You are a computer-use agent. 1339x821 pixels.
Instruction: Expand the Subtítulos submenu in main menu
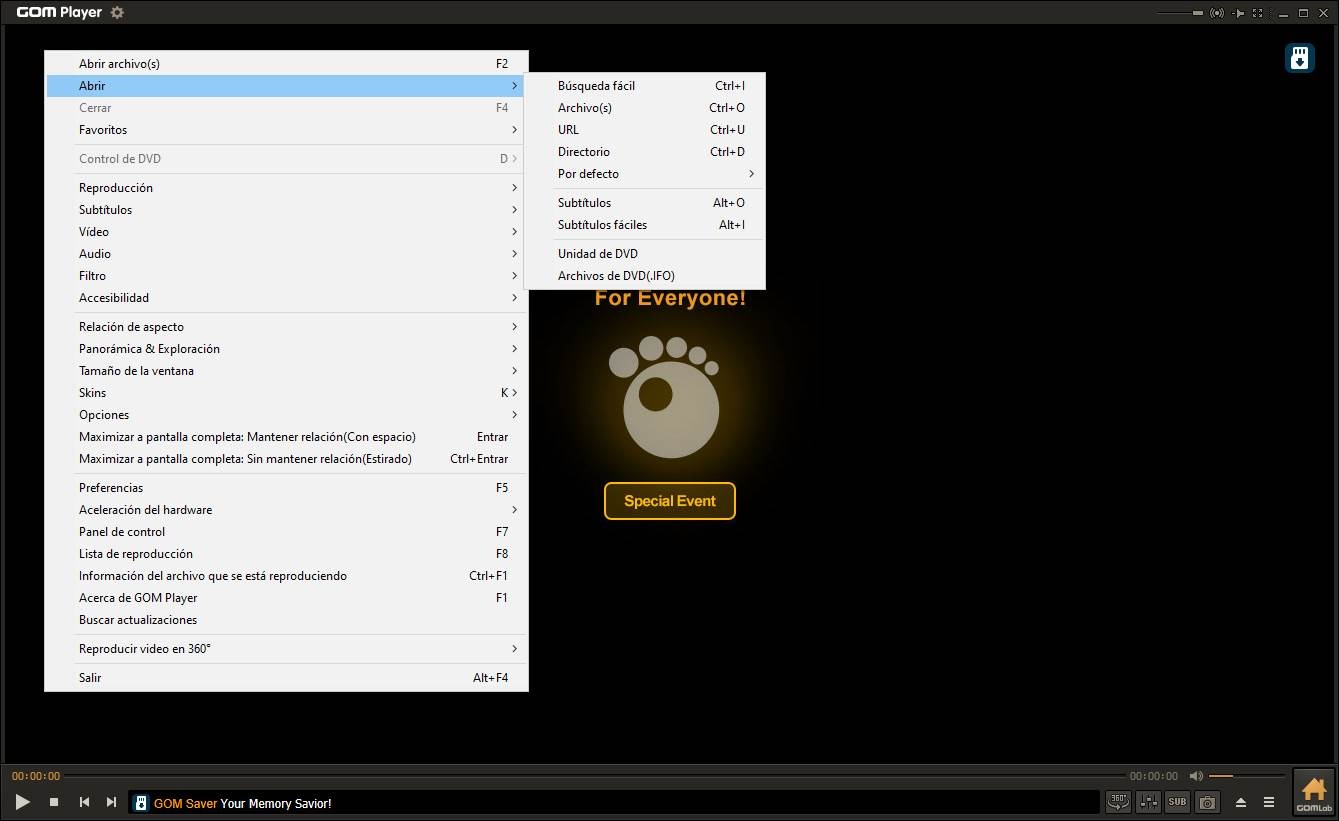coord(286,210)
